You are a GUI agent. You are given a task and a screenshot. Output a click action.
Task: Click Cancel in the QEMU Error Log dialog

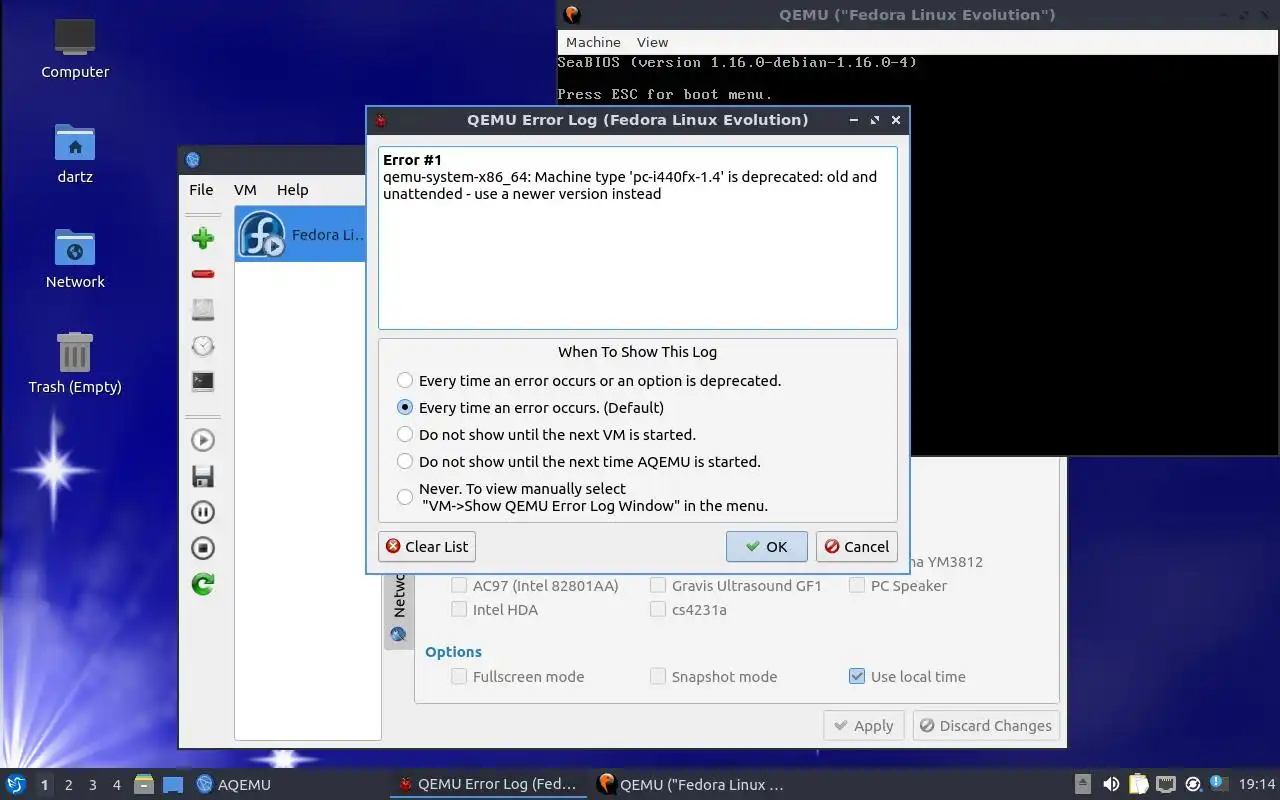coord(857,546)
